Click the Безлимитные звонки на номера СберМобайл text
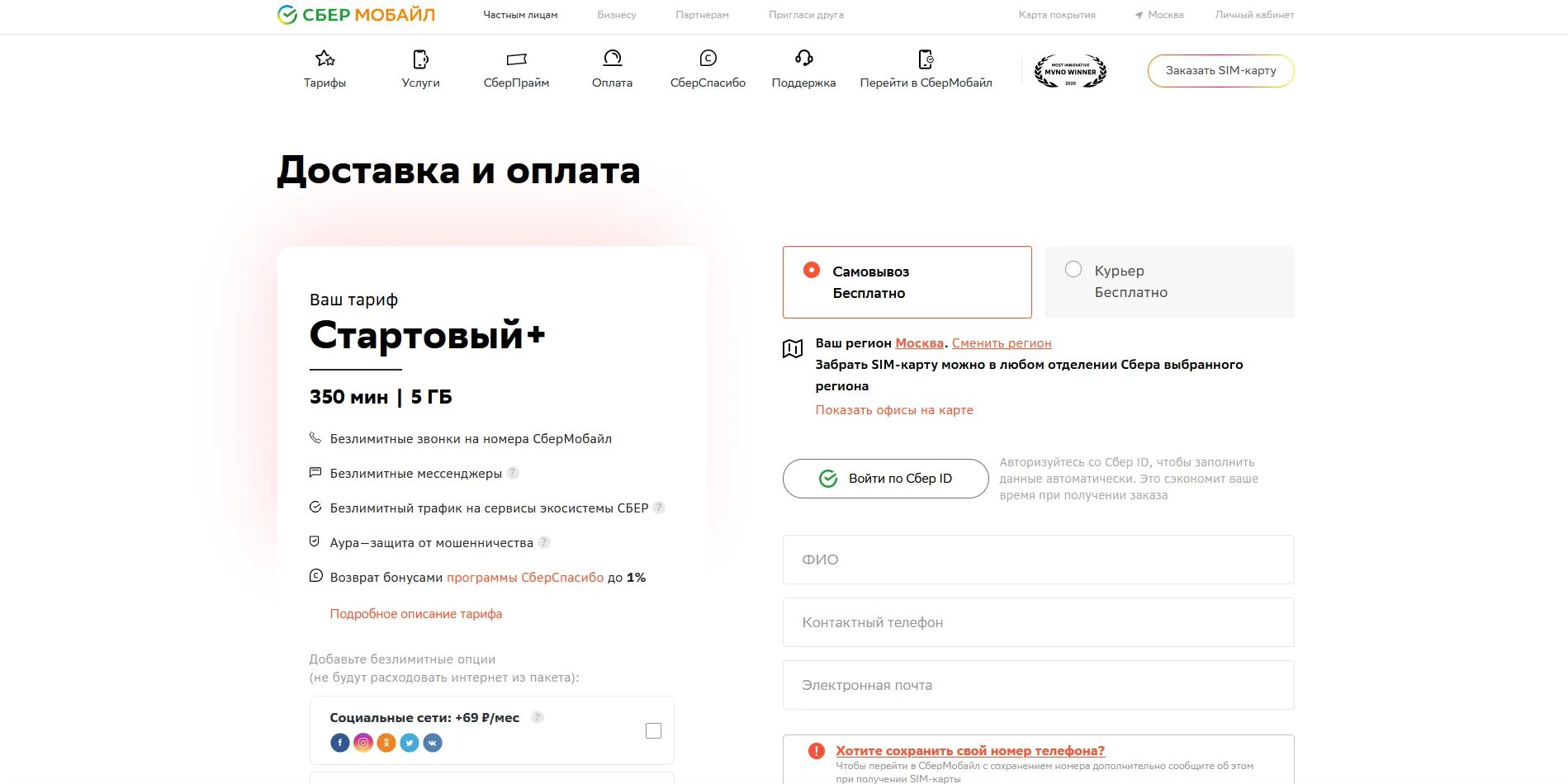This screenshot has width=1568, height=784. coord(471,439)
